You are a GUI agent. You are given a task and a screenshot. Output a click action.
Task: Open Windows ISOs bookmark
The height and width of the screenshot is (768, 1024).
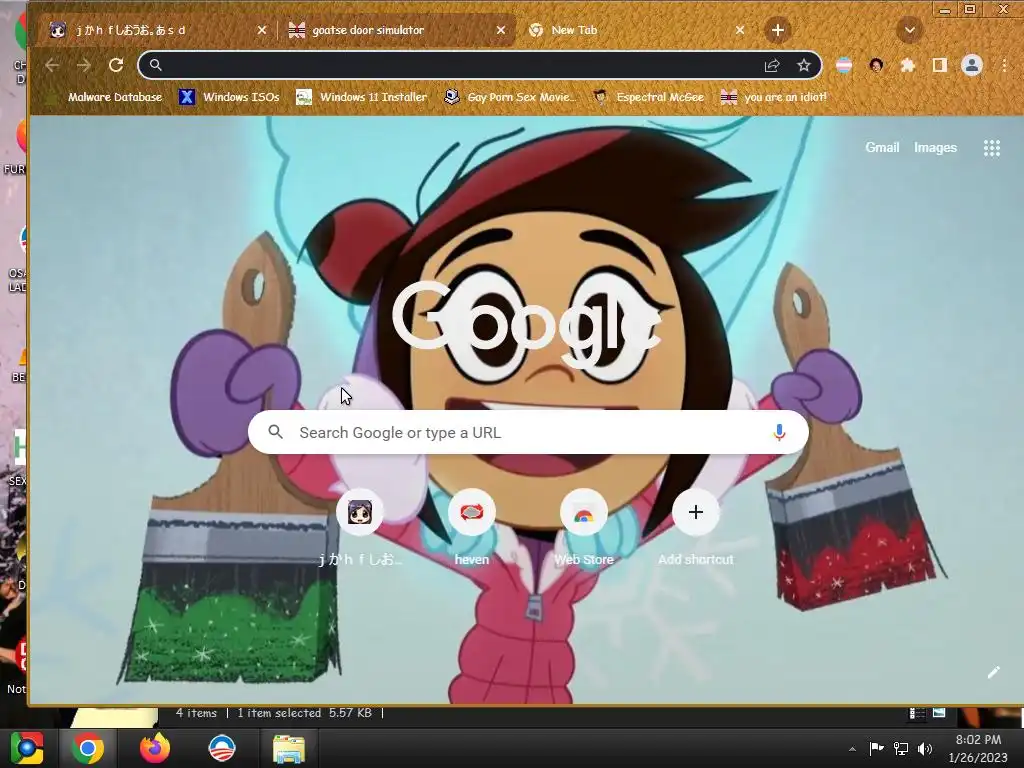pos(229,97)
